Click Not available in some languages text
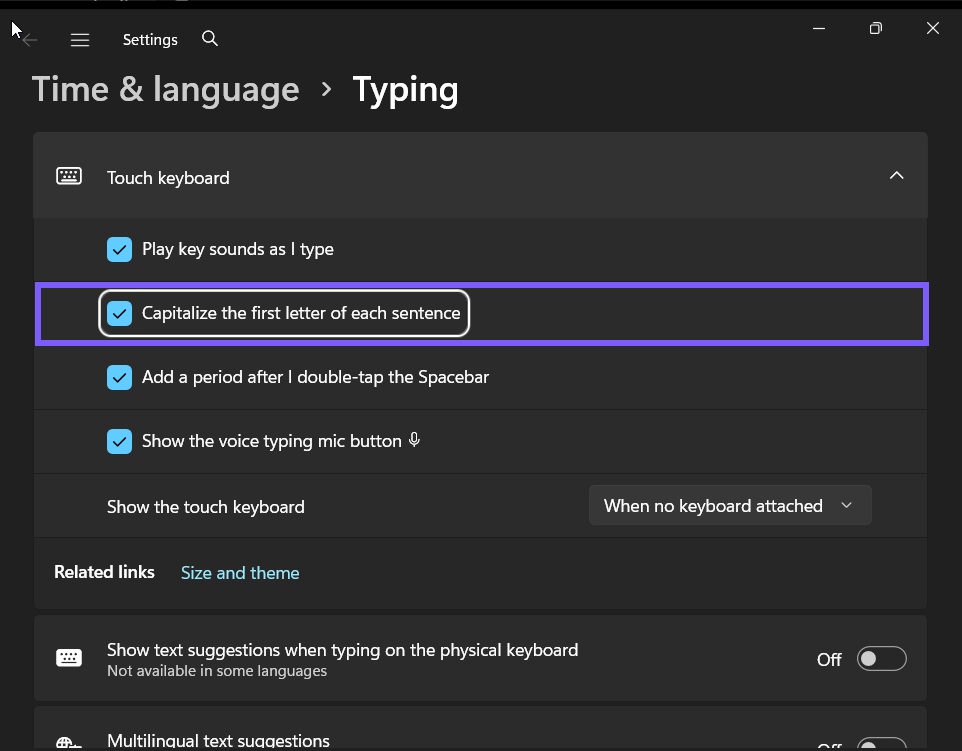Viewport: 962px width, 751px height. [x=217, y=671]
